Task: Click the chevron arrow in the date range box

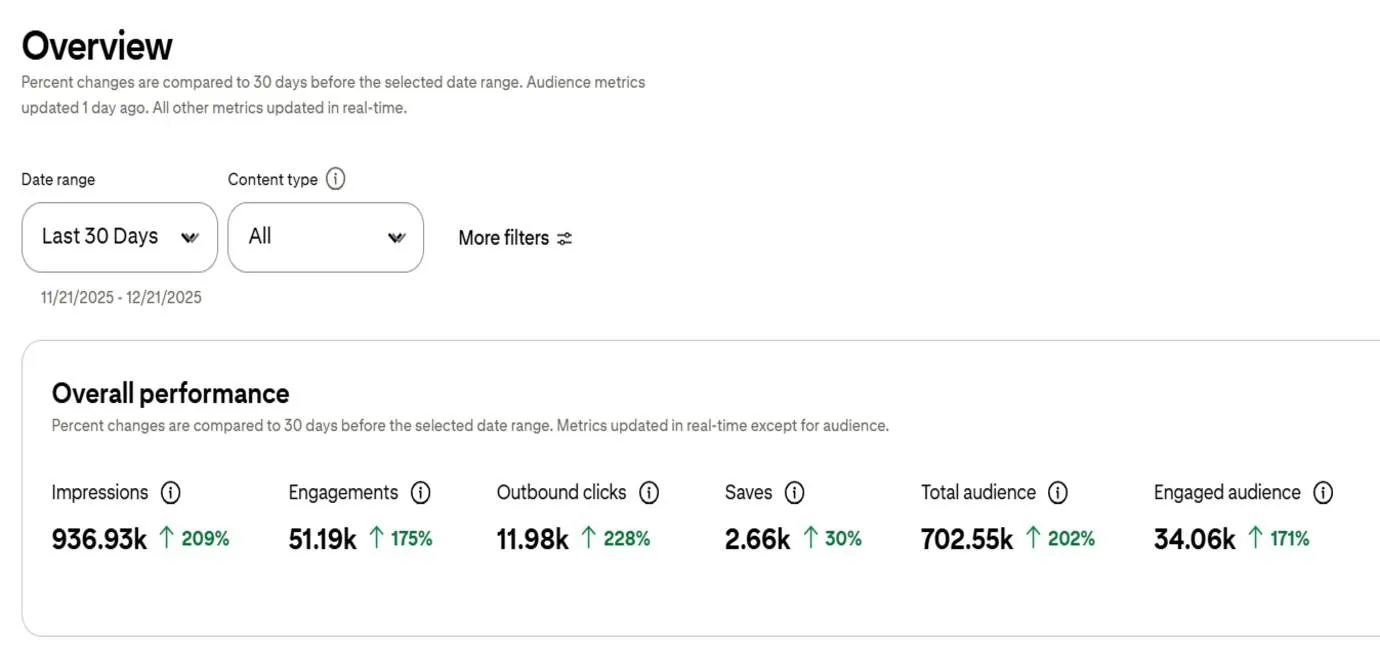Action: (189, 238)
